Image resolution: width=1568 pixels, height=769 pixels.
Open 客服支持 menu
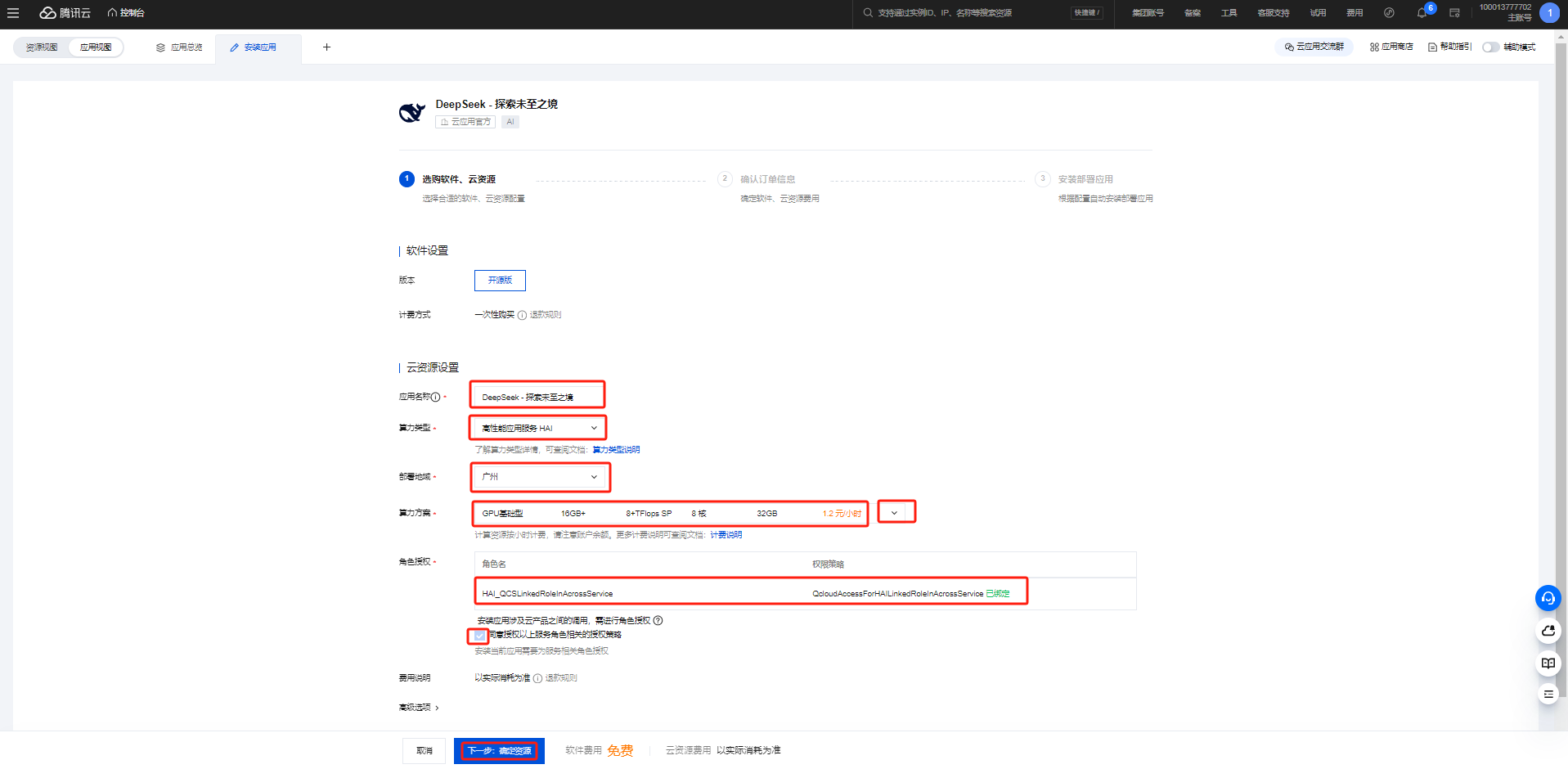point(1274,13)
